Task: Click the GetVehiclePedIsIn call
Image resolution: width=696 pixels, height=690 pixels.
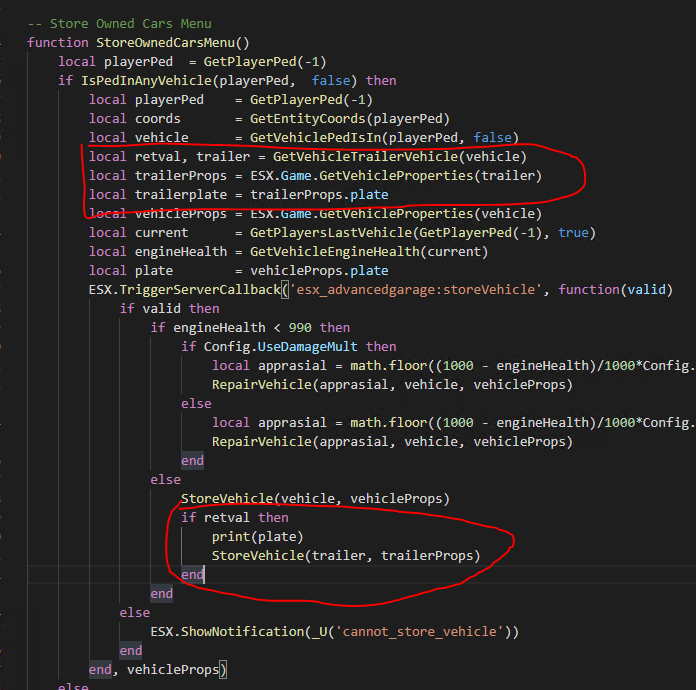Action: 384,138
